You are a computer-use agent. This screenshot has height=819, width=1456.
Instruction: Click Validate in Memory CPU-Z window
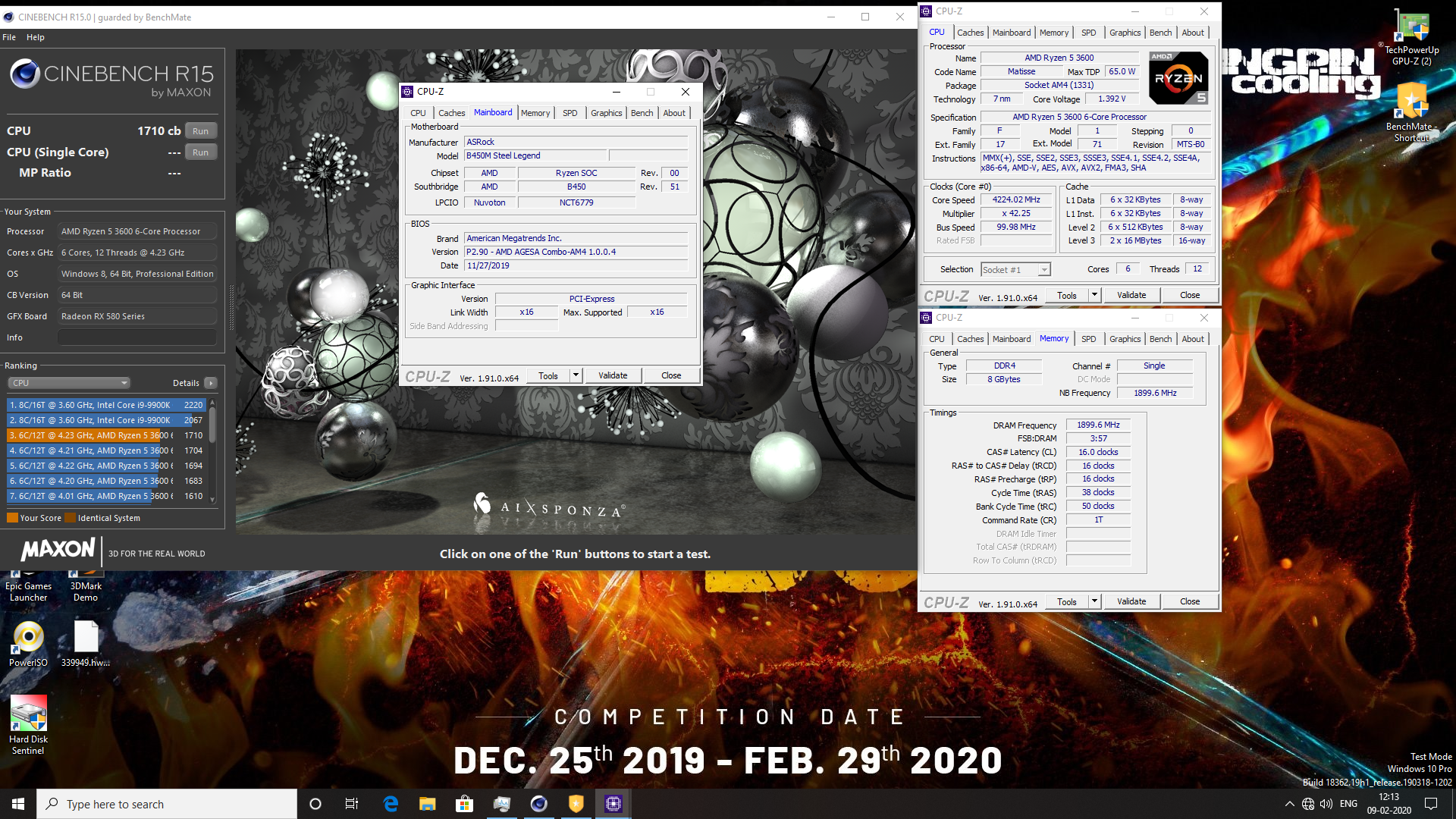tap(1131, 601)
